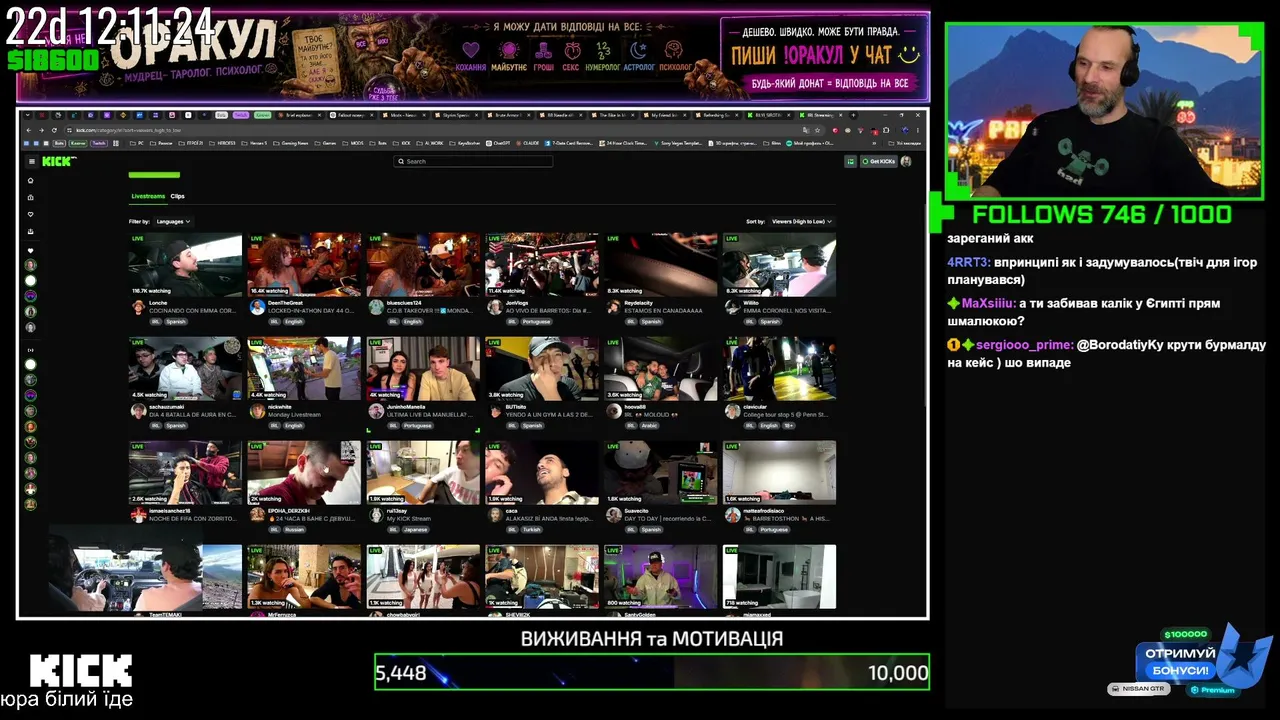Screen dimensions: 1280x720
Task: Open ismaelsanchez16's stream thumbnail
Action: click(x=185, y=473)
